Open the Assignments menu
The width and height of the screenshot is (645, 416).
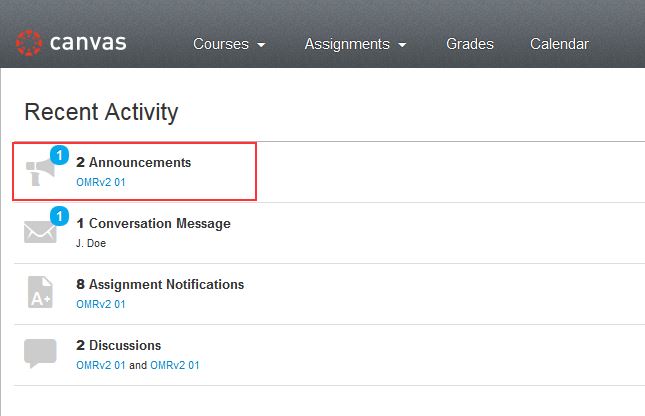pos(355,44)
